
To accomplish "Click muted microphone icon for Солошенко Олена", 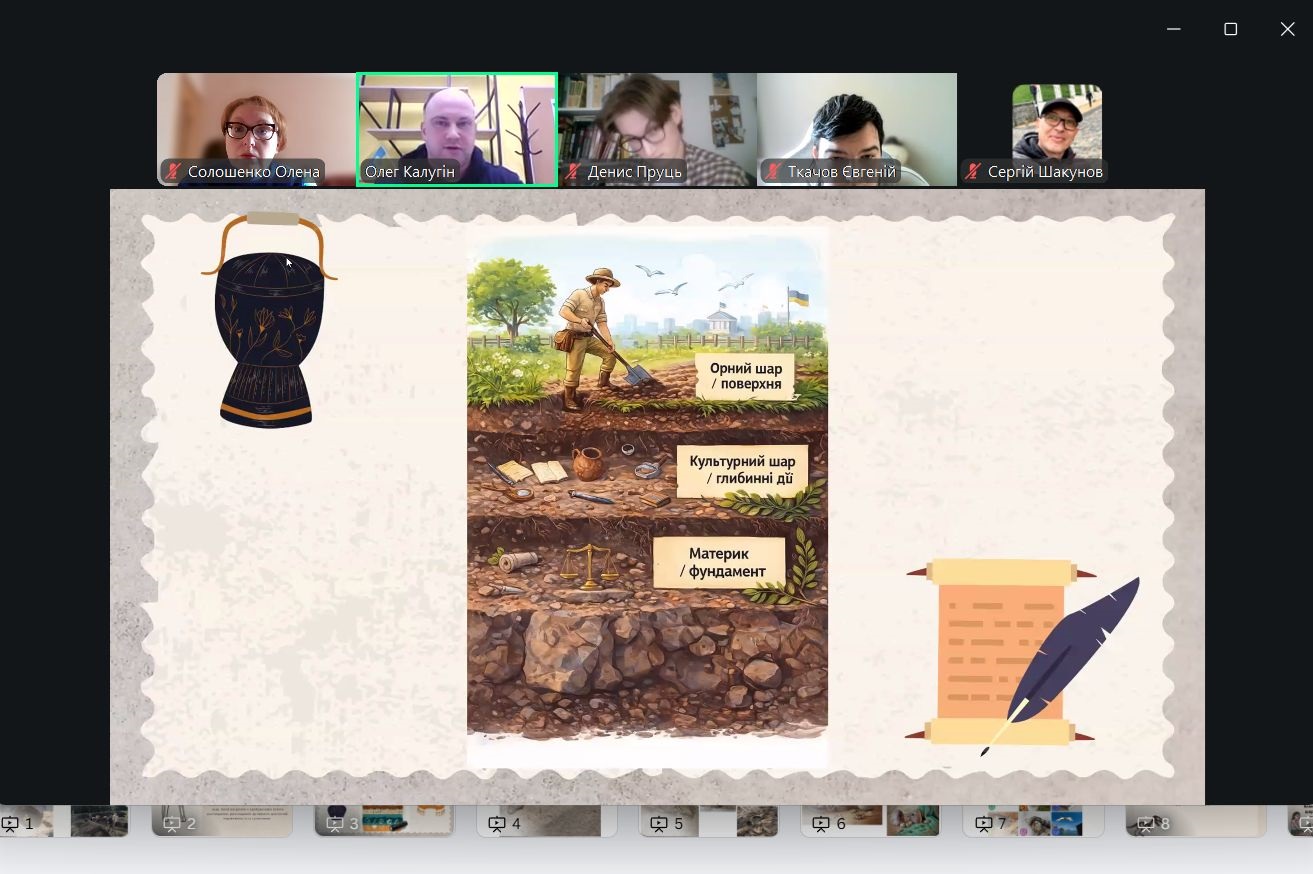I will pyautogui.click(x=174, y=172).
